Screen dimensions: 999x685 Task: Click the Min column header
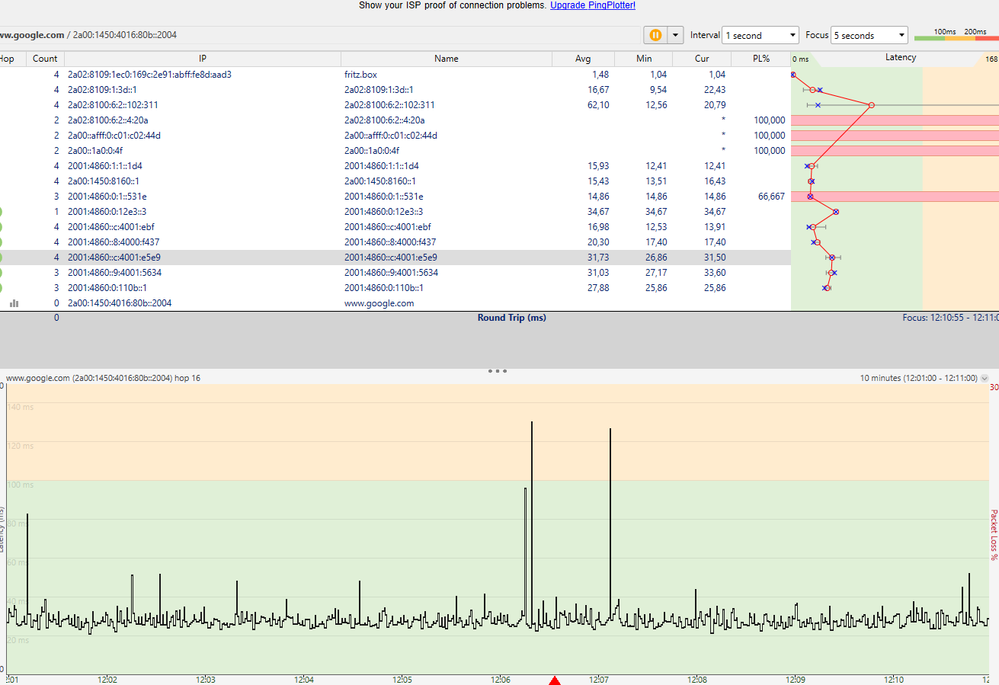click(643, 59)
